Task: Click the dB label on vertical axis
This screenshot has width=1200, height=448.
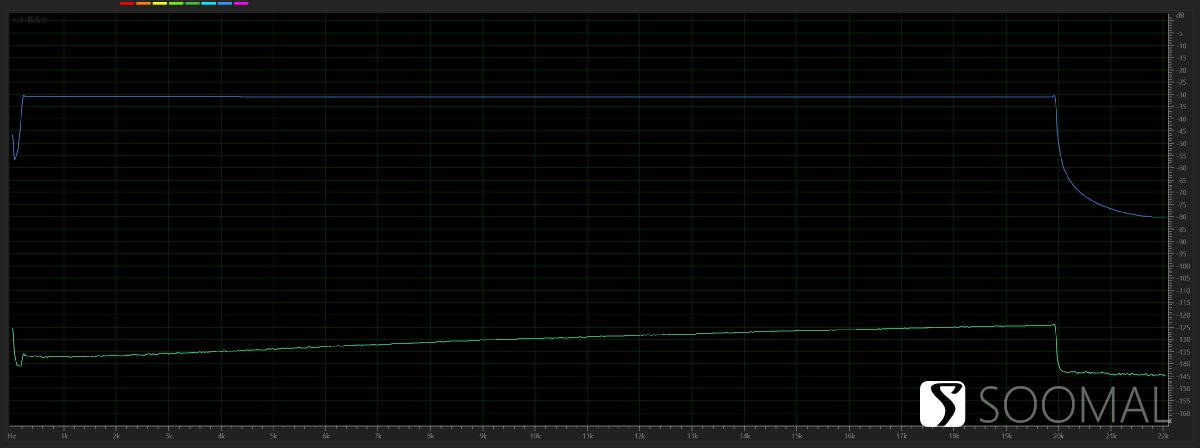Action: pos(1180,15)
